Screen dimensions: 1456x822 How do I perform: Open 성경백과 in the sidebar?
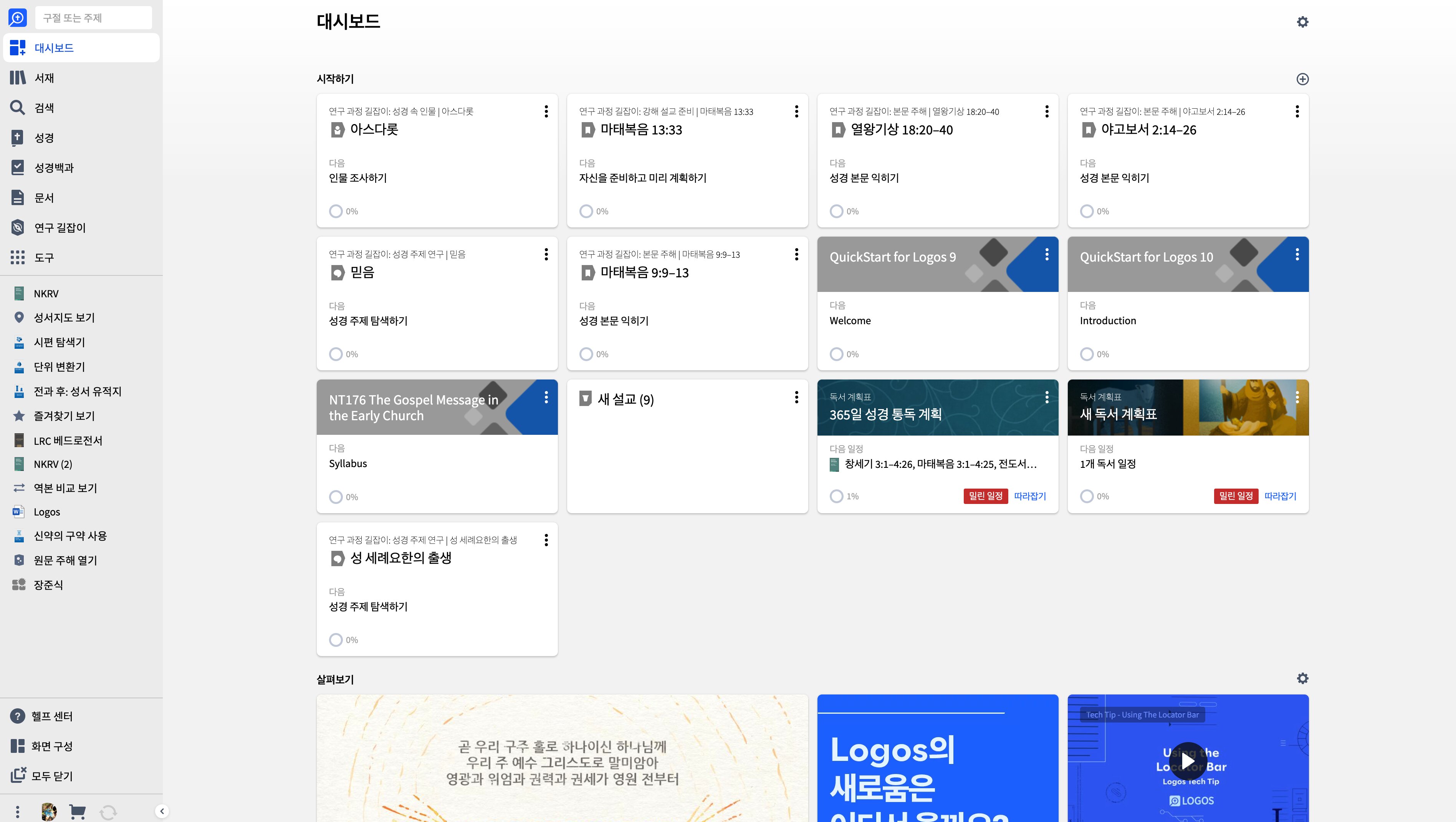pos(81,168)
